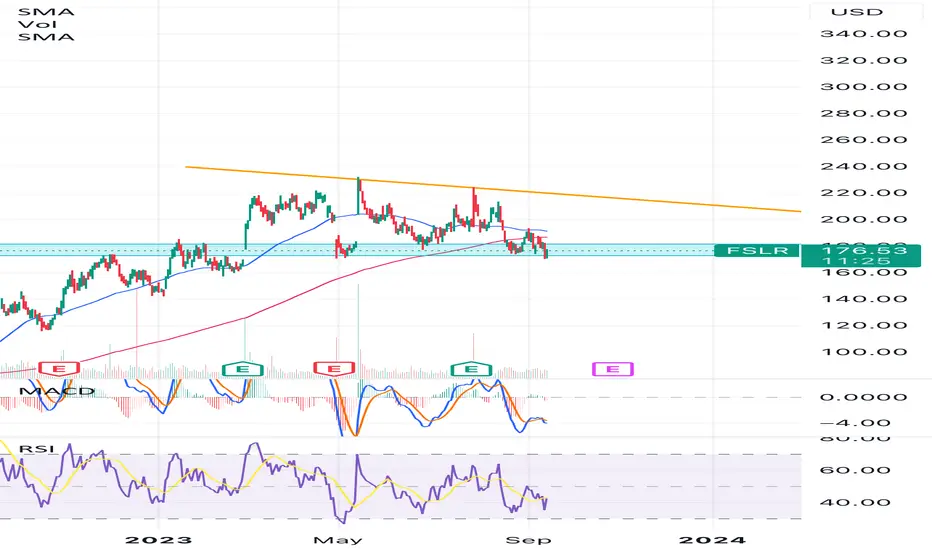Click the MACD -4.00 axis value
932x550 pixels.
(856, 423)
